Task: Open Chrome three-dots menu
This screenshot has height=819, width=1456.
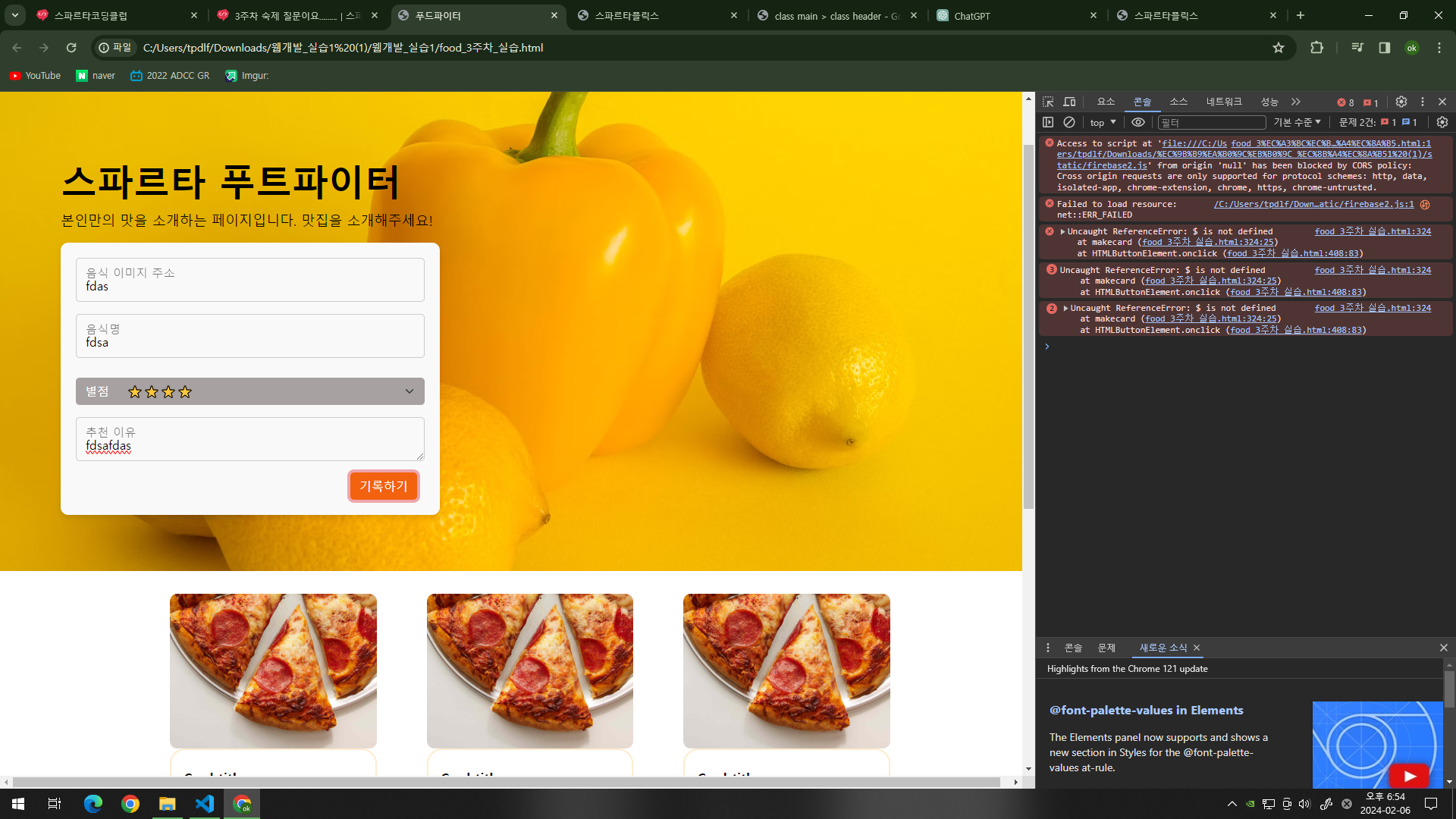Action: (1439, 48)
